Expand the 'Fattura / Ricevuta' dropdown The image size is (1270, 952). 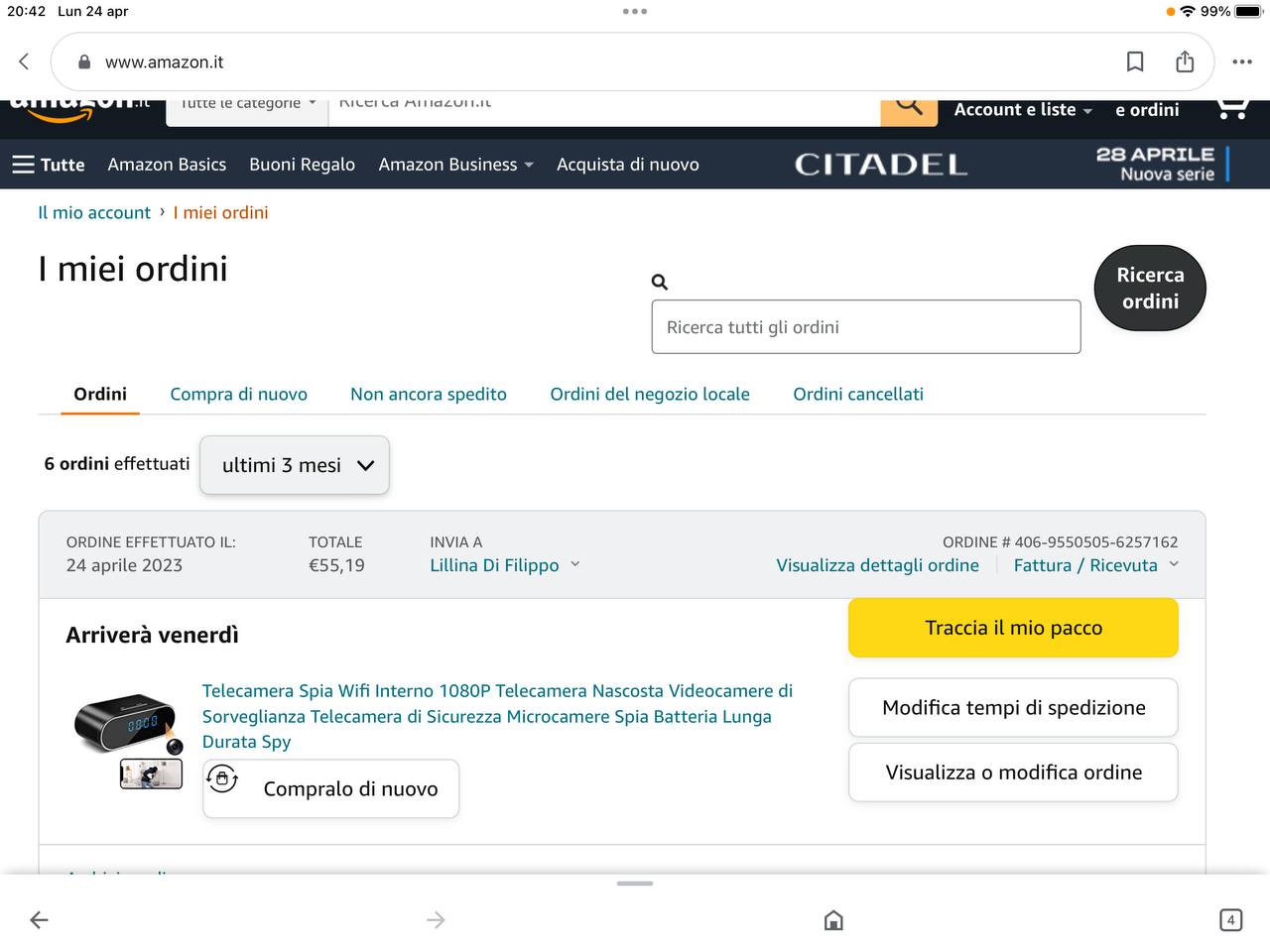[1096, 565]
